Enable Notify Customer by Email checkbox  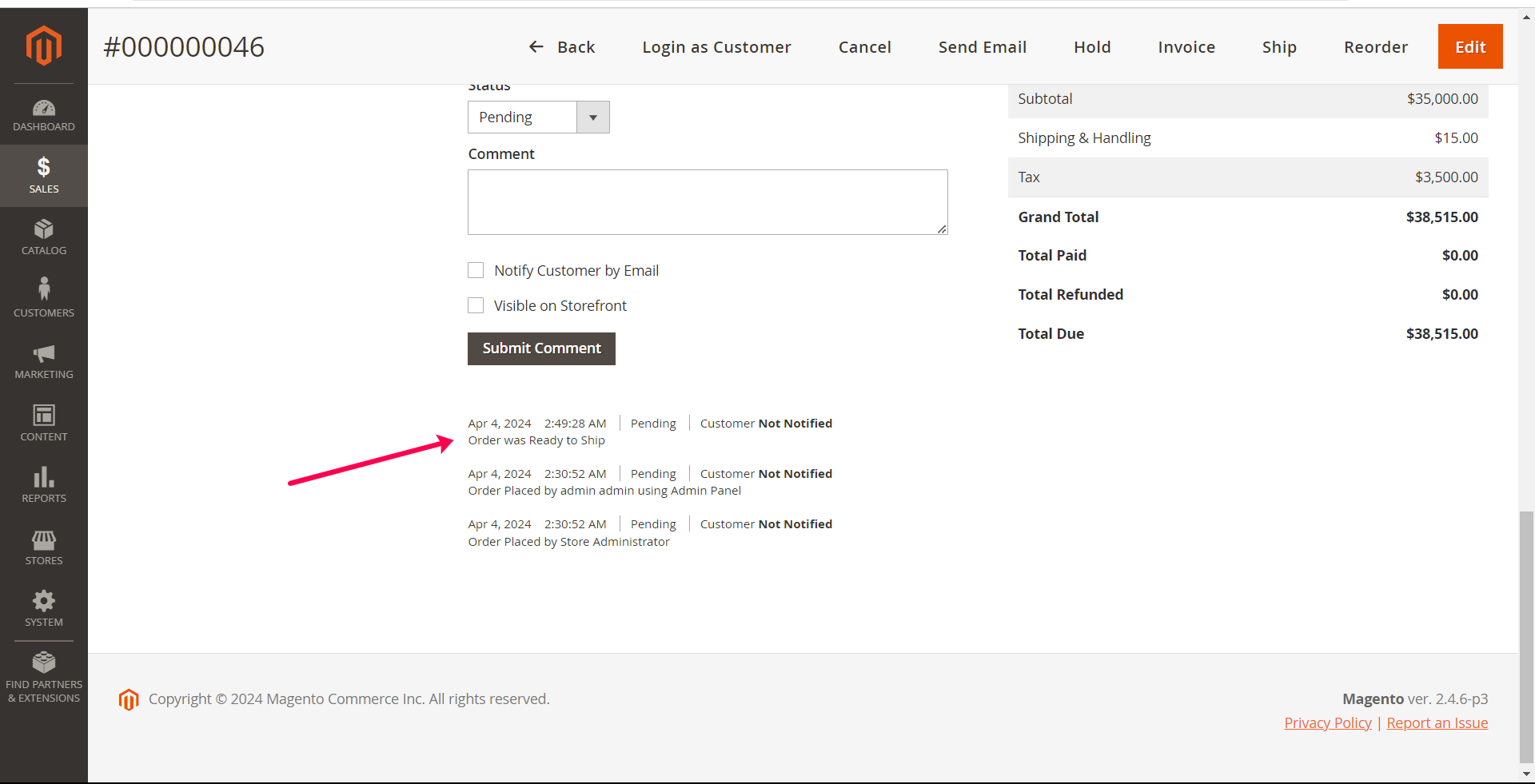[476, 270]
